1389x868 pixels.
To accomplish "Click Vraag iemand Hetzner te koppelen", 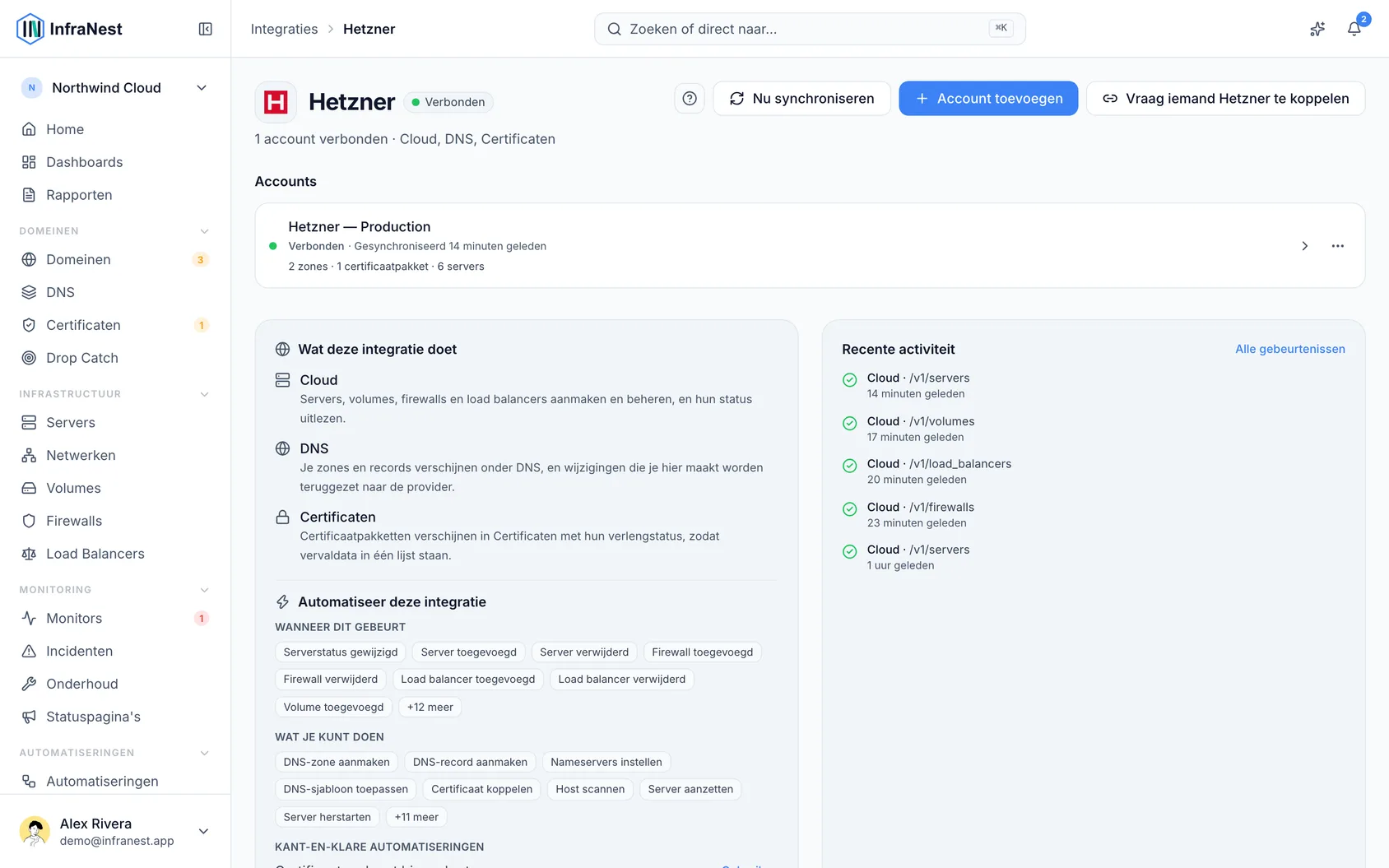I will (1225, 99).
